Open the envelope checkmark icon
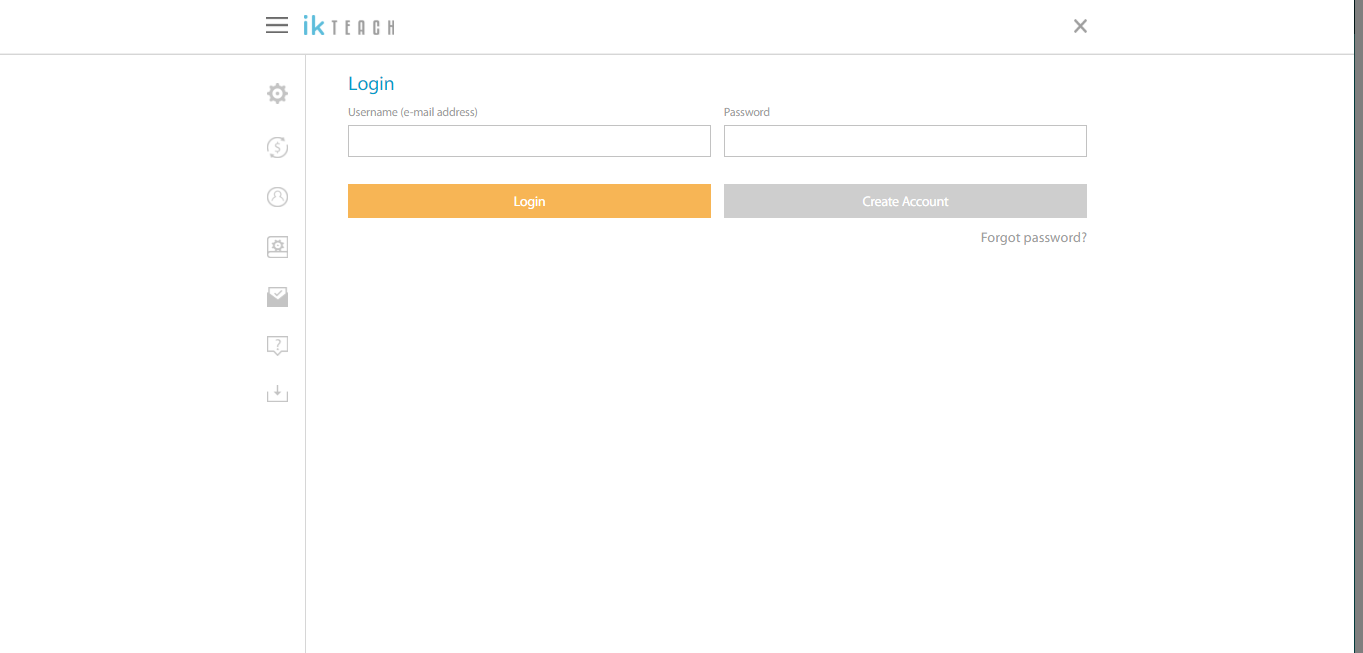This screenshot has height=653, width=1363. pos(277,296)
